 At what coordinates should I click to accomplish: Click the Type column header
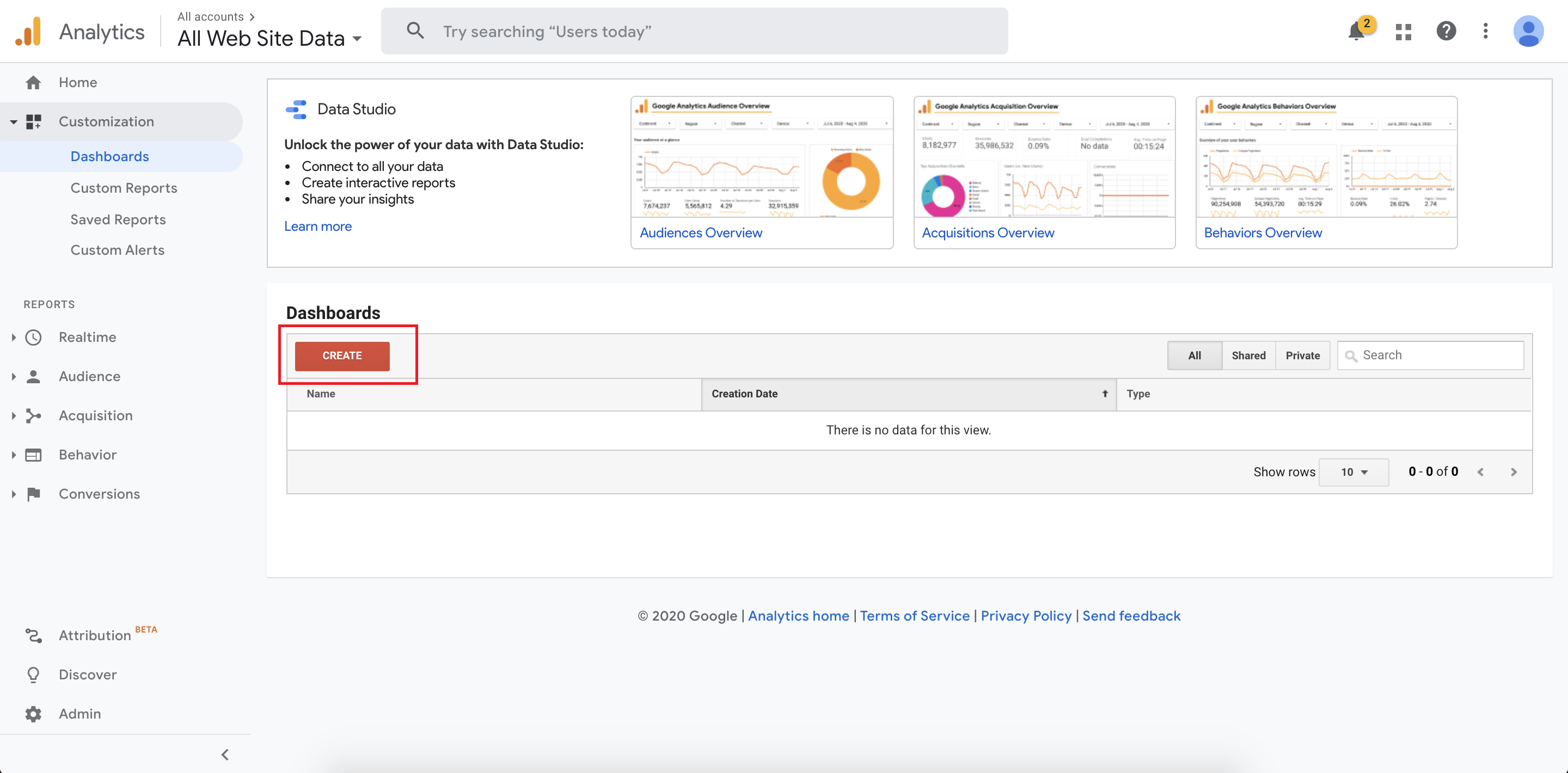tap(1324, 394)
